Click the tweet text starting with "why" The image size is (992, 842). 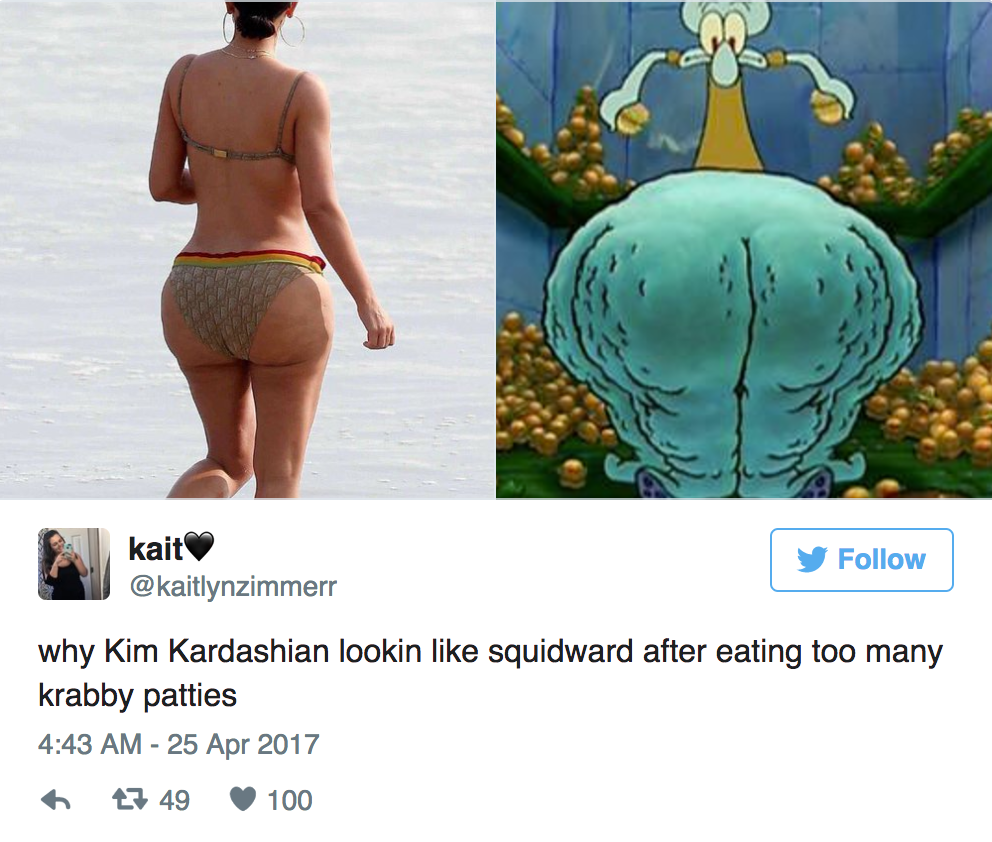coord(490,674)
